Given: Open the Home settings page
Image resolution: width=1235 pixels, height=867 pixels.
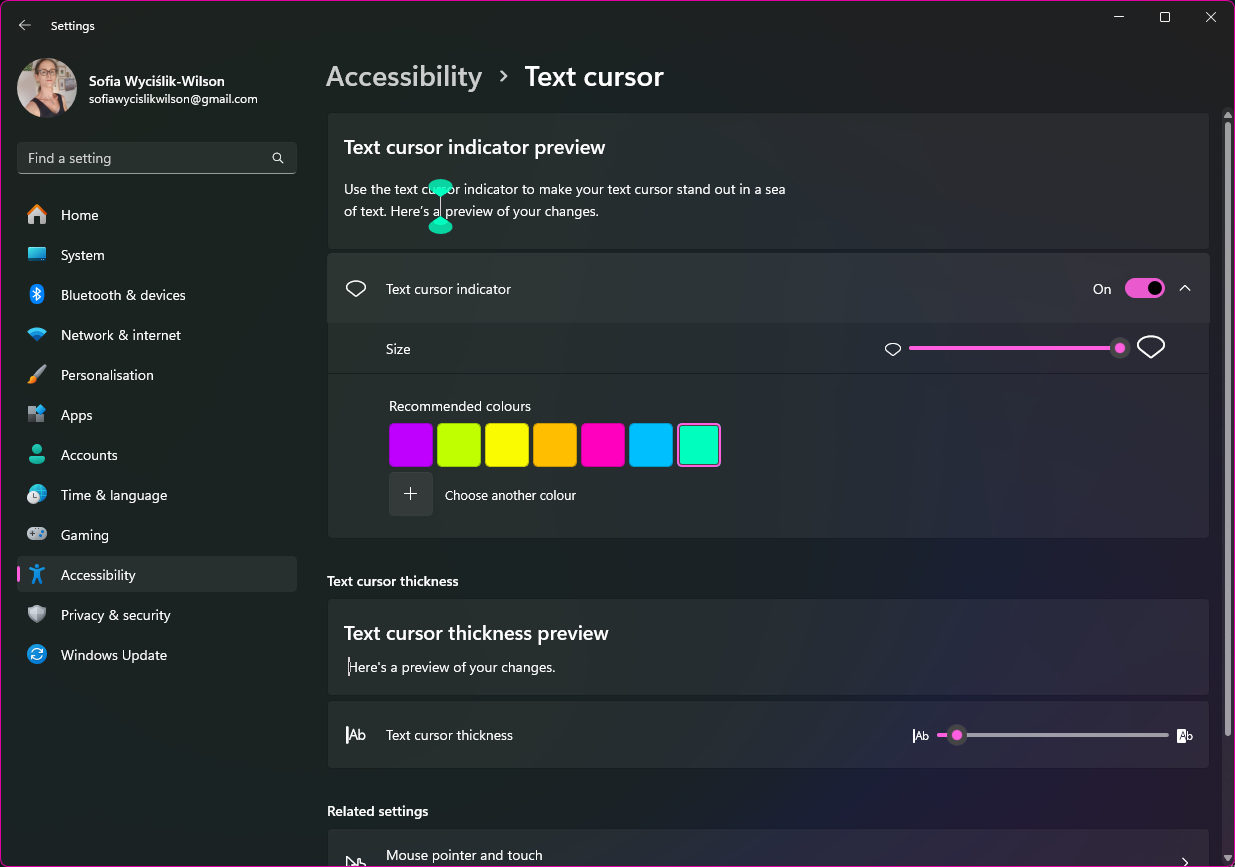Looking at the screenshot, I should click(x=157, y=215).
